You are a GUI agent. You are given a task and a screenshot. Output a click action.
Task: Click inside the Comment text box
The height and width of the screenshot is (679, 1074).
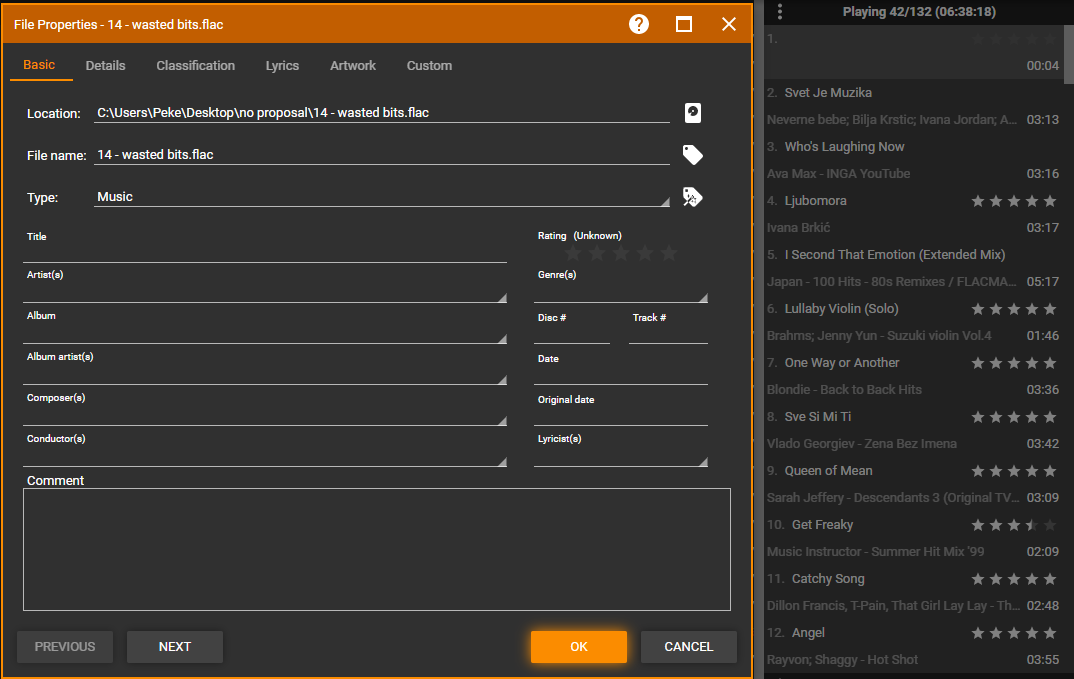coord(376,549)
